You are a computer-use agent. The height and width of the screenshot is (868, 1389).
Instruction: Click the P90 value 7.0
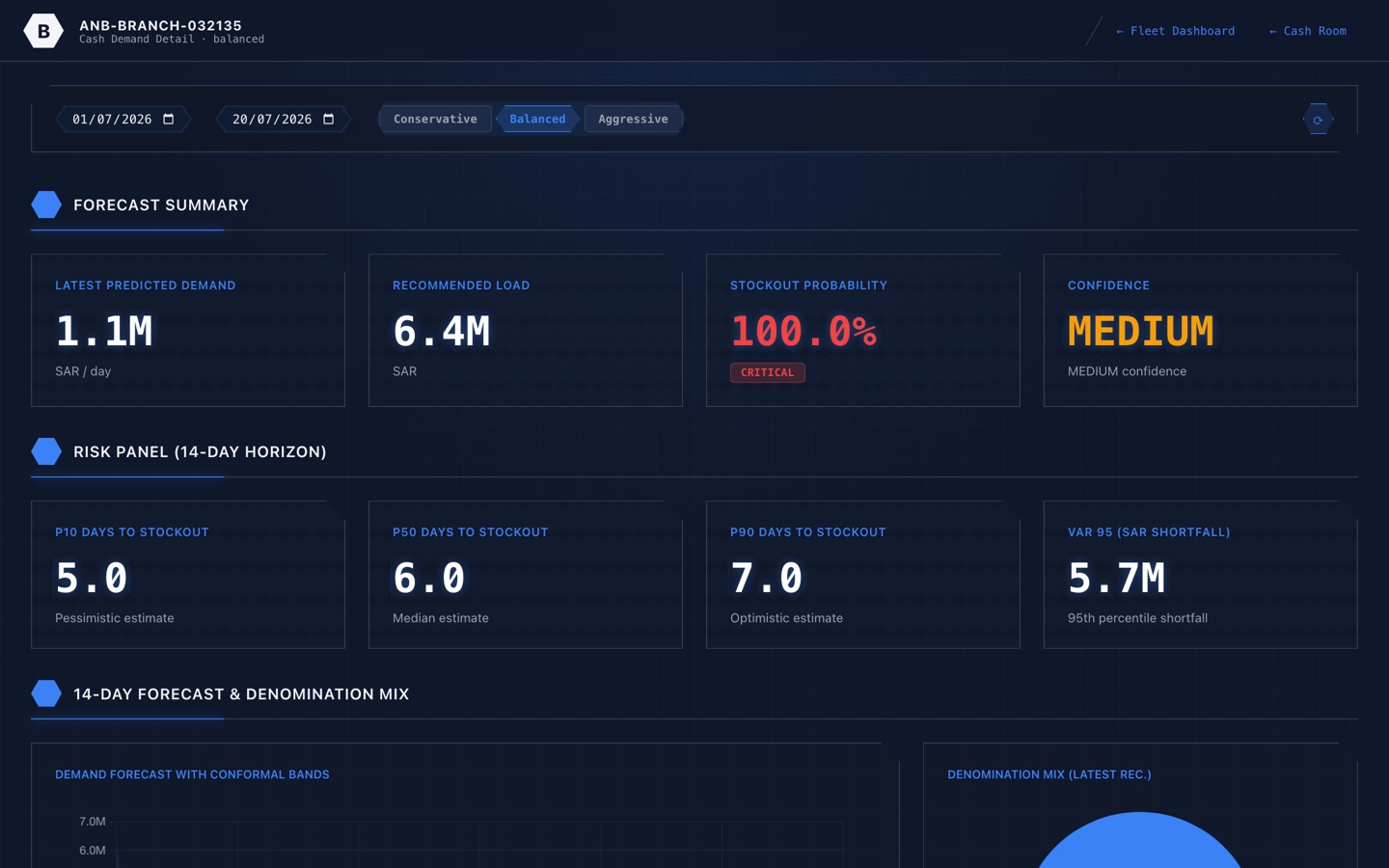pyautogui.click(x=767, y=578)
